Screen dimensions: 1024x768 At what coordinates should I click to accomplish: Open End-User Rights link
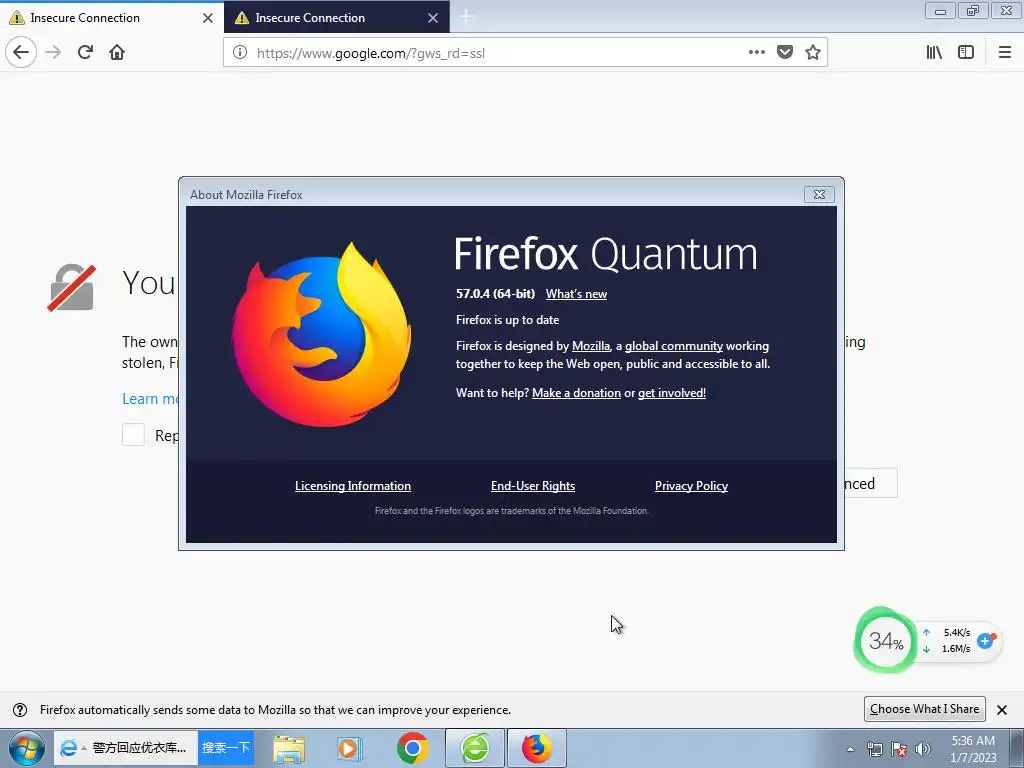point(533,486)
